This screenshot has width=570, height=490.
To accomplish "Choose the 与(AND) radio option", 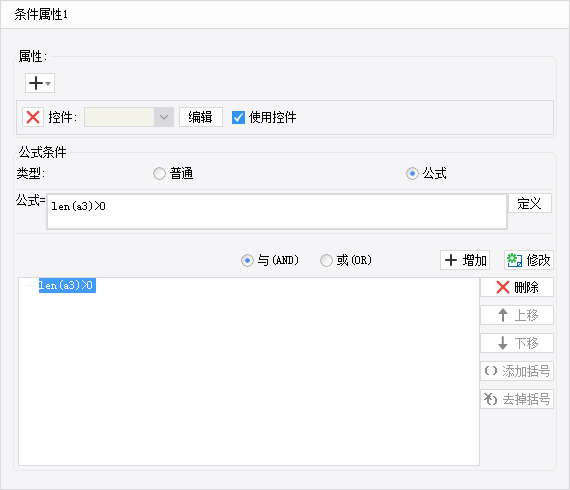I will click(247, 260).
